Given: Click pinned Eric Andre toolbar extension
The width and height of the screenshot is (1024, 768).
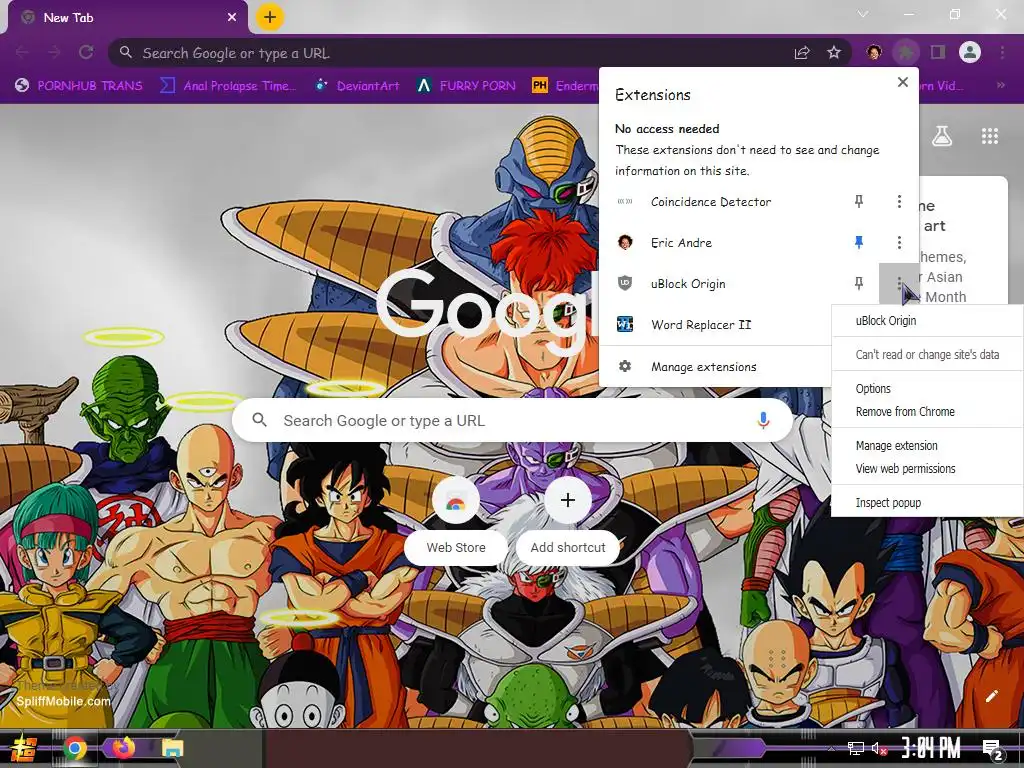Looking at the screenshot, I should pos(874,52).
